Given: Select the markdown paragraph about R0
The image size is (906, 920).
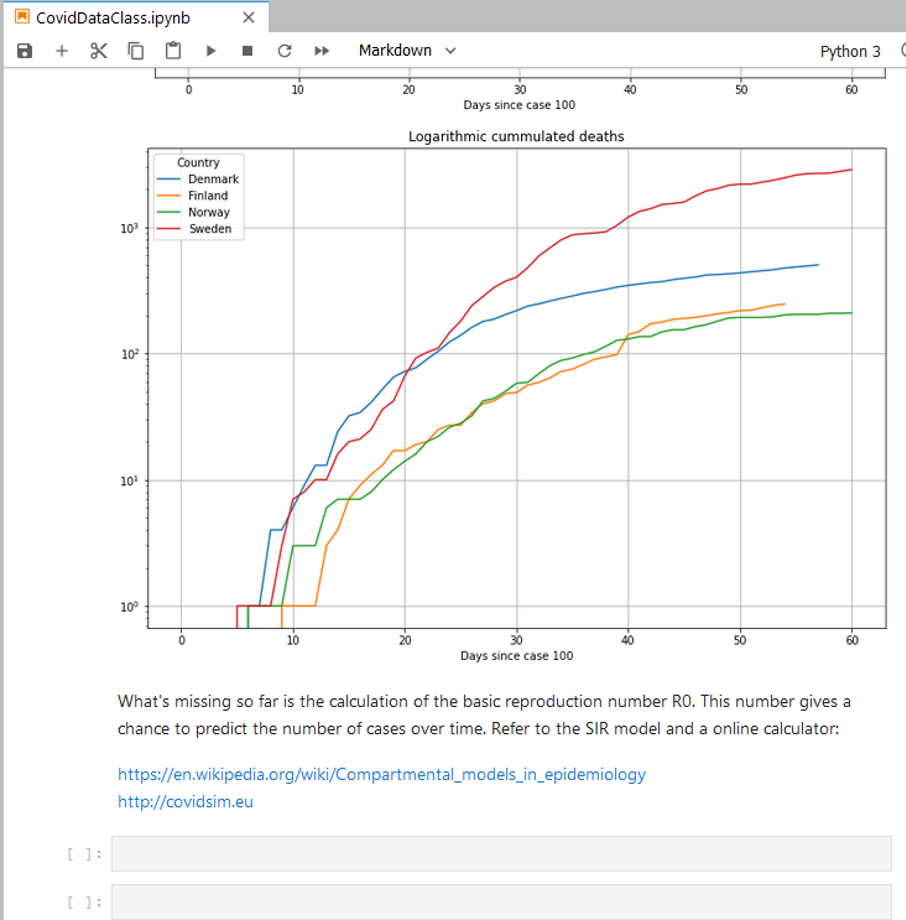Looking at the screenshot, I should click(x=484, y=715).
